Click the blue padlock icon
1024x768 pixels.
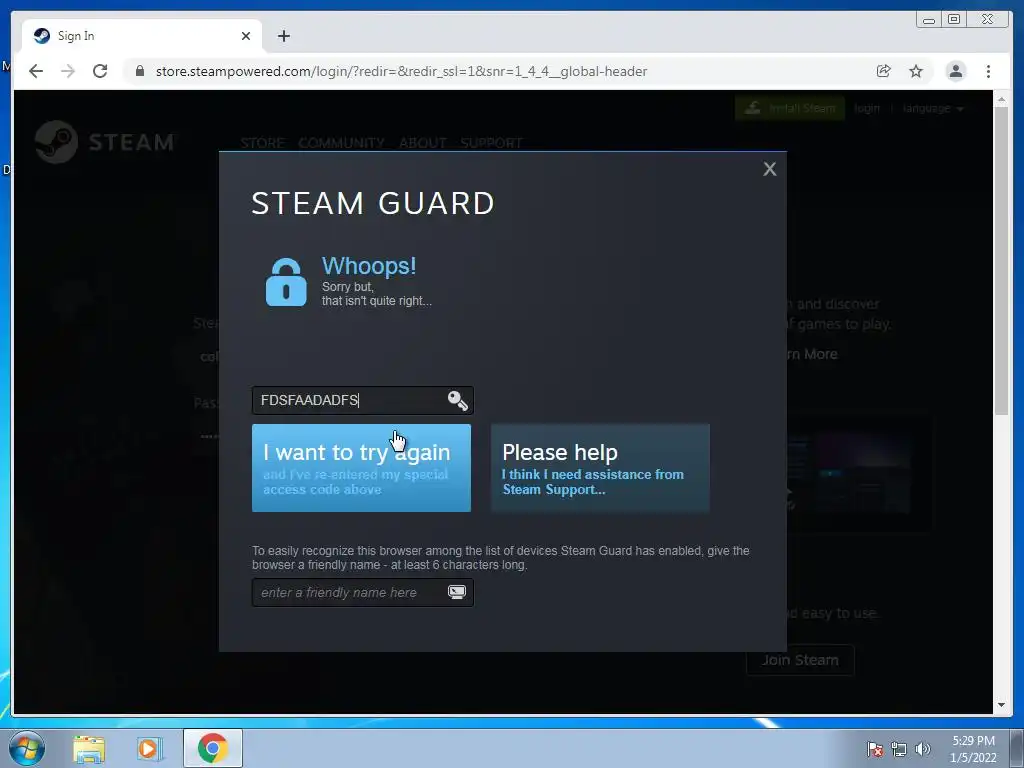pyautogui.click(x=286, y=282)
